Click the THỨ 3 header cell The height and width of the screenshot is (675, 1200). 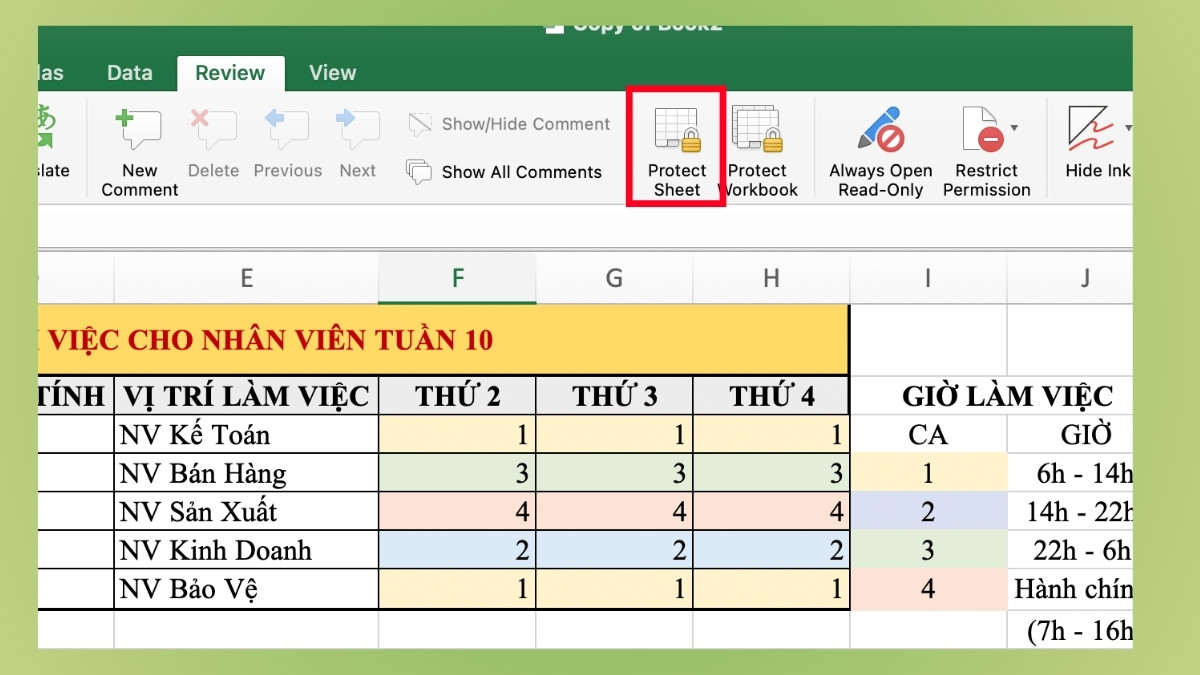tap(613, 395)
